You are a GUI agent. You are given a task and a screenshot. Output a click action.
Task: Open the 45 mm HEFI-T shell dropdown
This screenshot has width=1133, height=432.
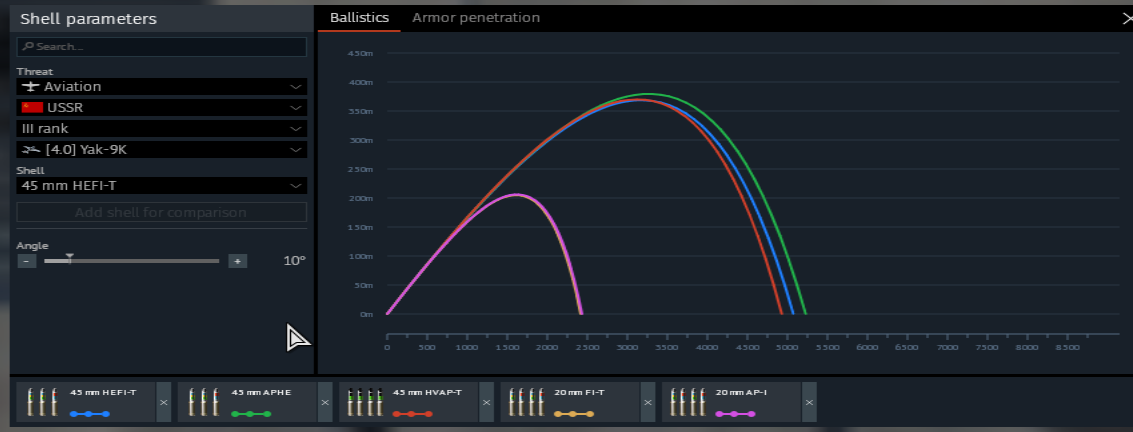(x=161, y=186)
